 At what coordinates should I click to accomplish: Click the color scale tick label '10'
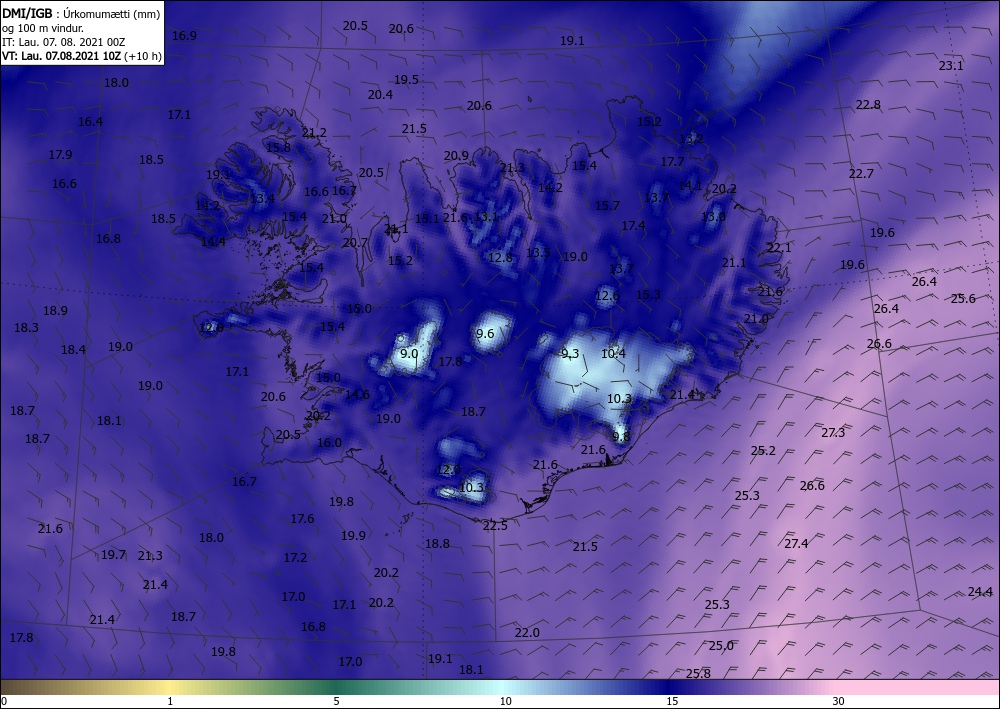[505, 701]
